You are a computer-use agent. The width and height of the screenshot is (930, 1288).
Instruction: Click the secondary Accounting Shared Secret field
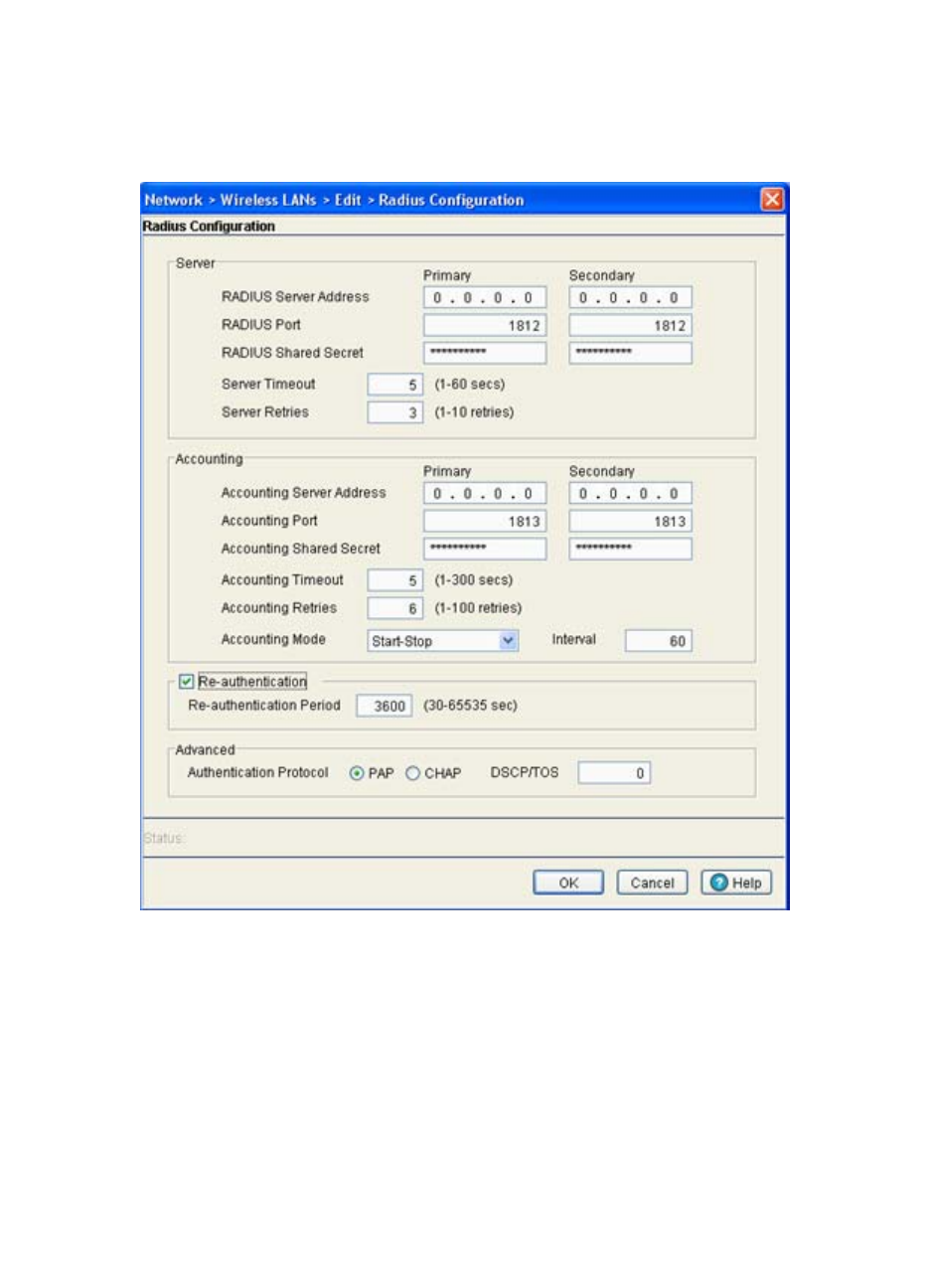pyautogui.click(x=630, y=549)
